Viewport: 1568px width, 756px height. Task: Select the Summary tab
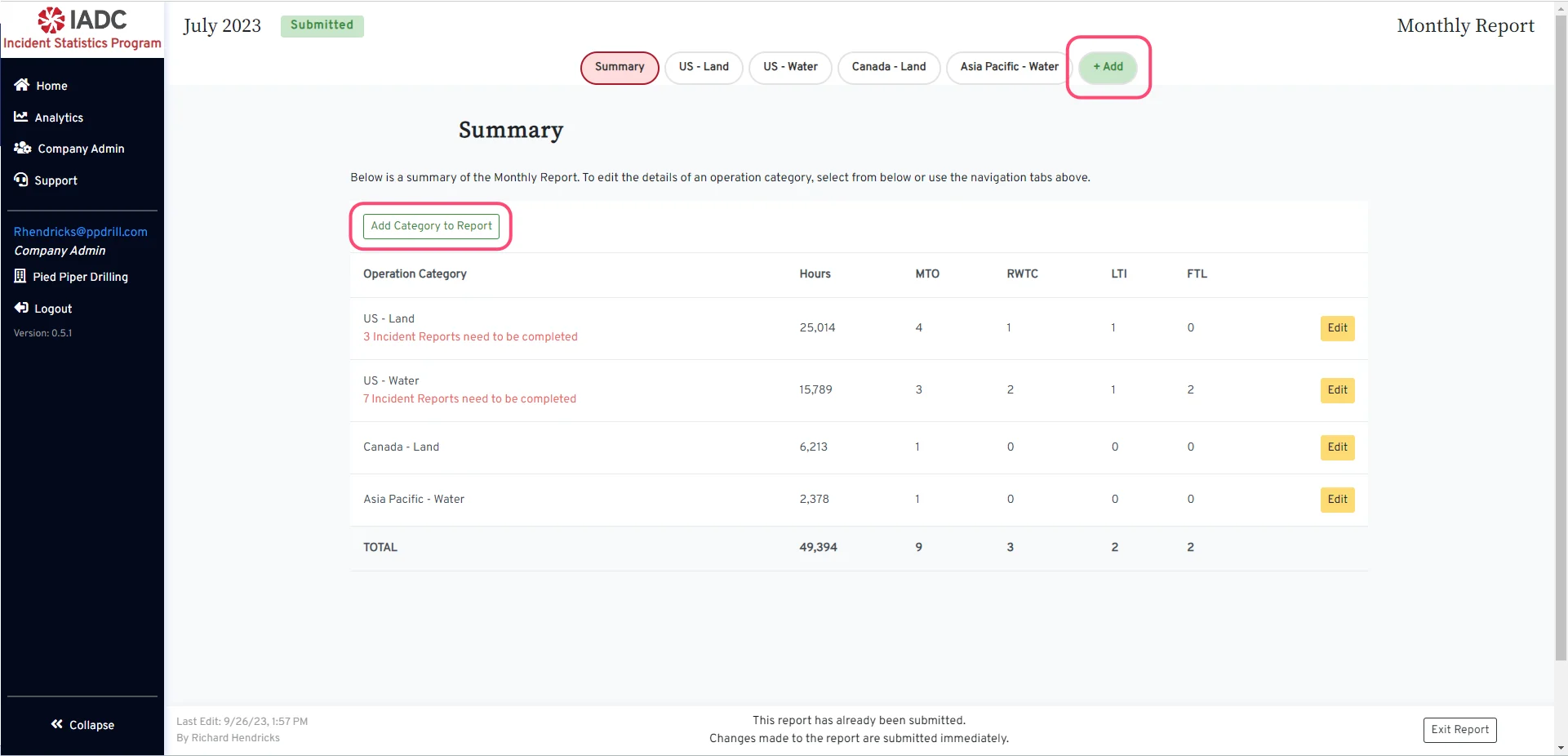[620, 67]
